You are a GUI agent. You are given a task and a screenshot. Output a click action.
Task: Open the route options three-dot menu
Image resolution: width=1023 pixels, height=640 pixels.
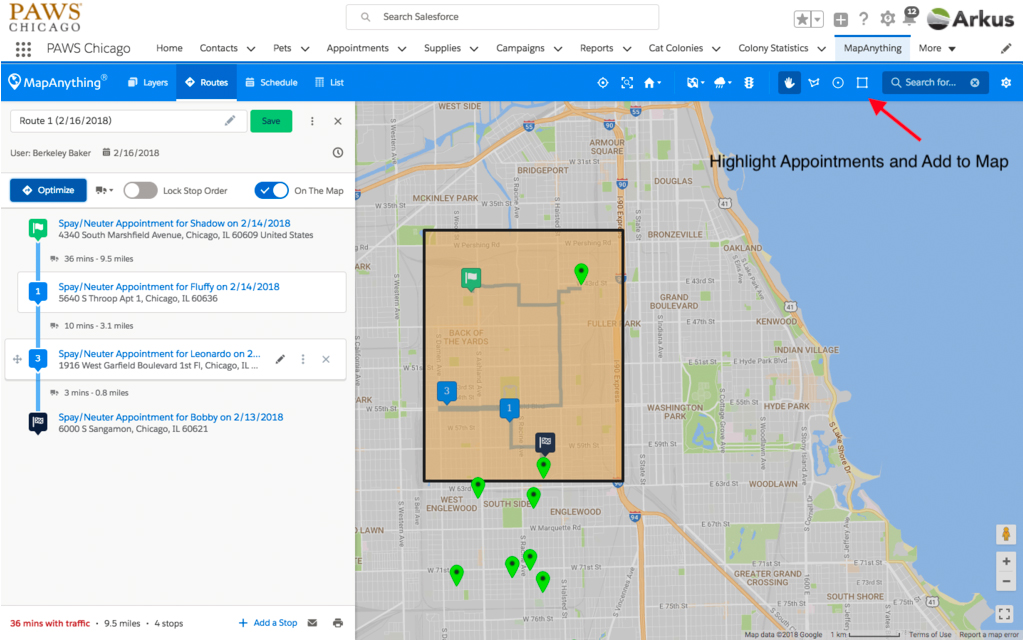(x=312, y=121)
